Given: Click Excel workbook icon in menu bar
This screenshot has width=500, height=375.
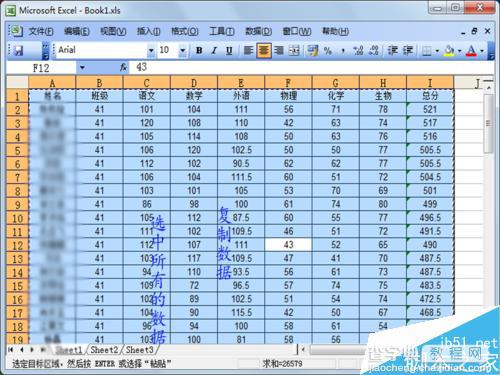Looking at the screenshot, I should [16, 31].
